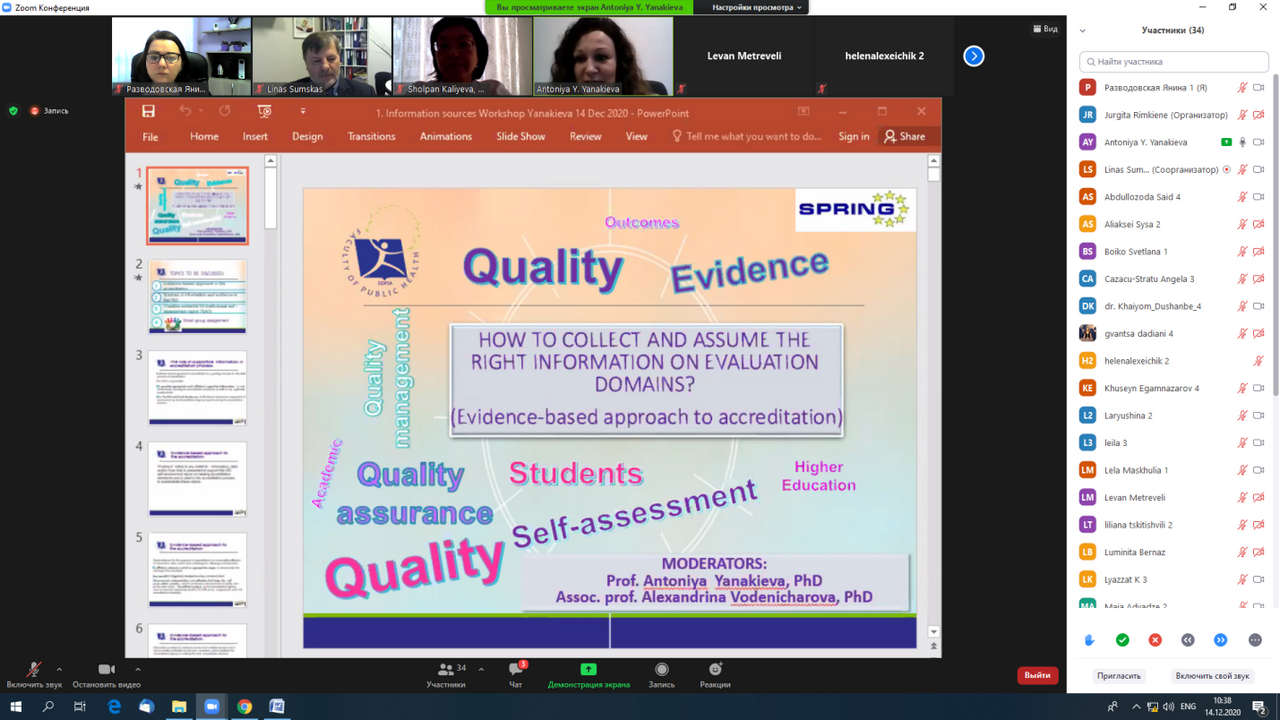Open the Transitions tab in PowerPoint ribbon
1280x720 pixels.
(371, 136)
